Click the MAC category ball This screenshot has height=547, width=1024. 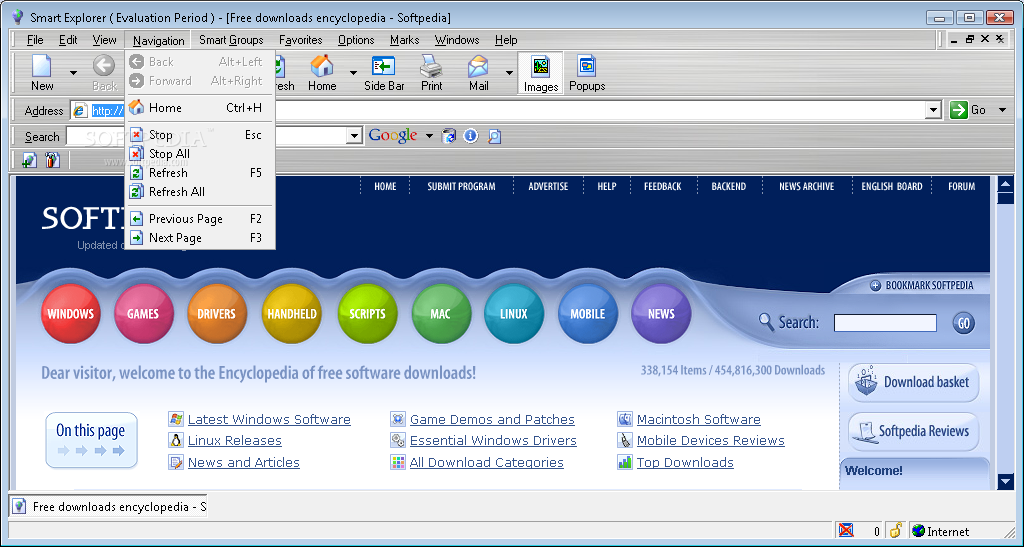[441, 314]
